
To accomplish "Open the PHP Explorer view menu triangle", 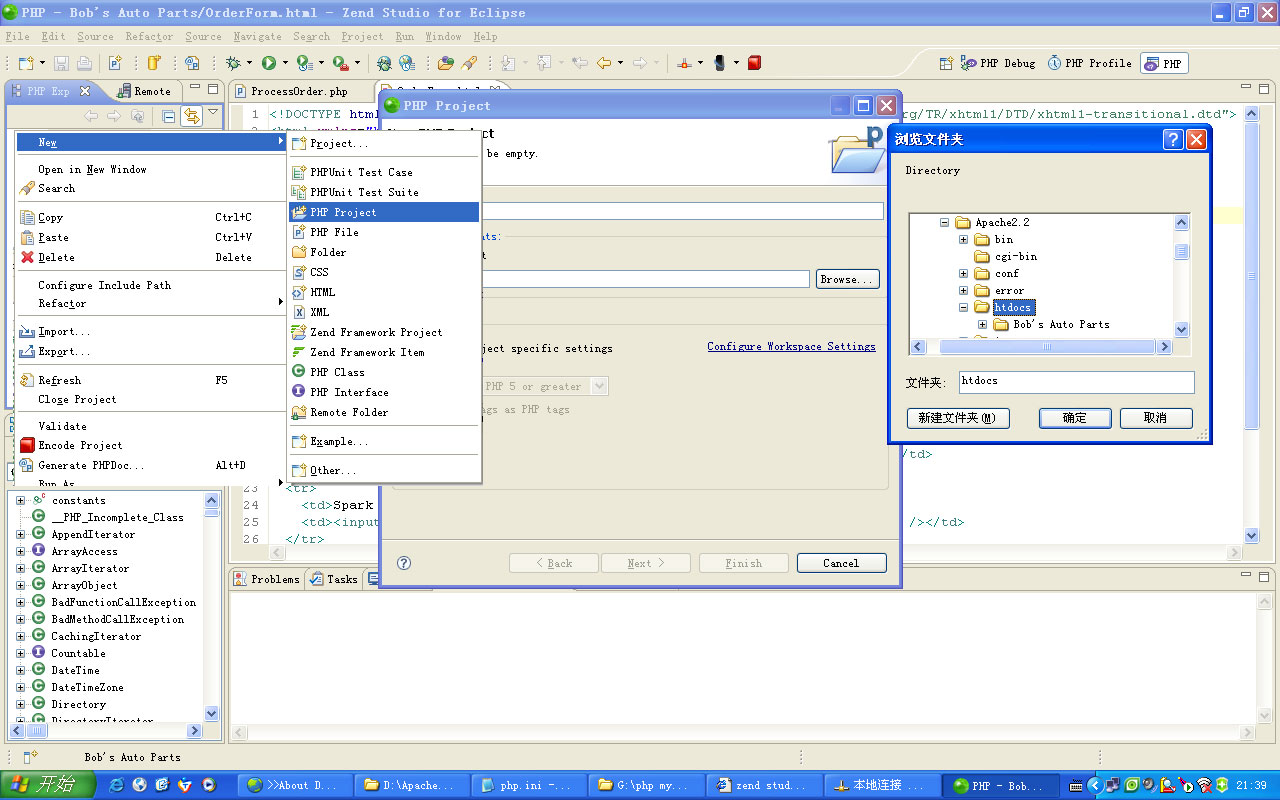I will (213, 112).
